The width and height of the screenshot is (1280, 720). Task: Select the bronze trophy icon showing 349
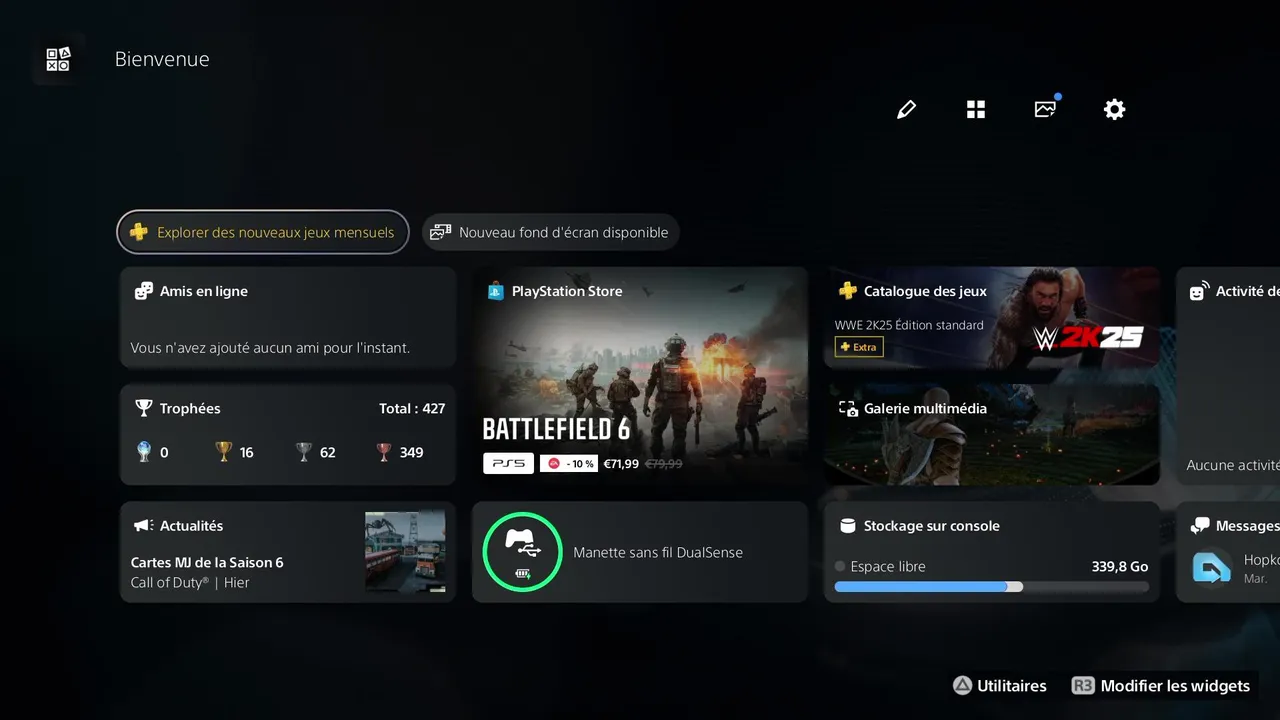click(384, 452)
